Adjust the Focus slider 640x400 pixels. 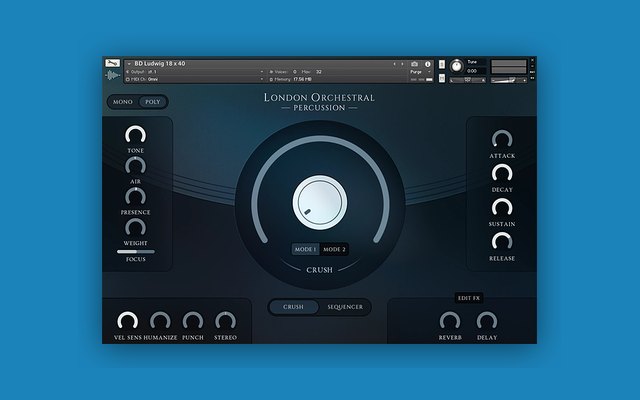[136, 252]
